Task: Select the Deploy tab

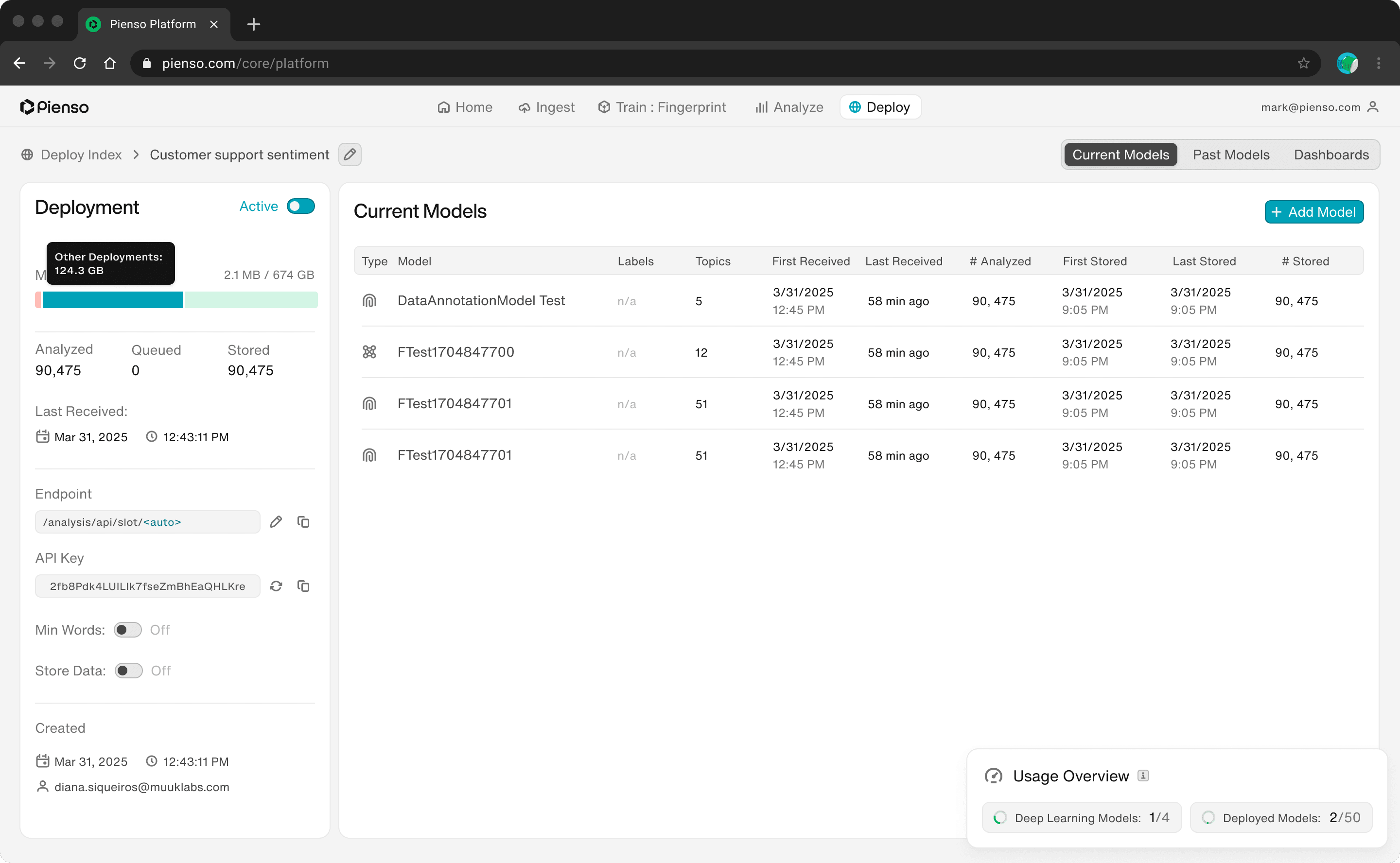Action: pos(880,107)
